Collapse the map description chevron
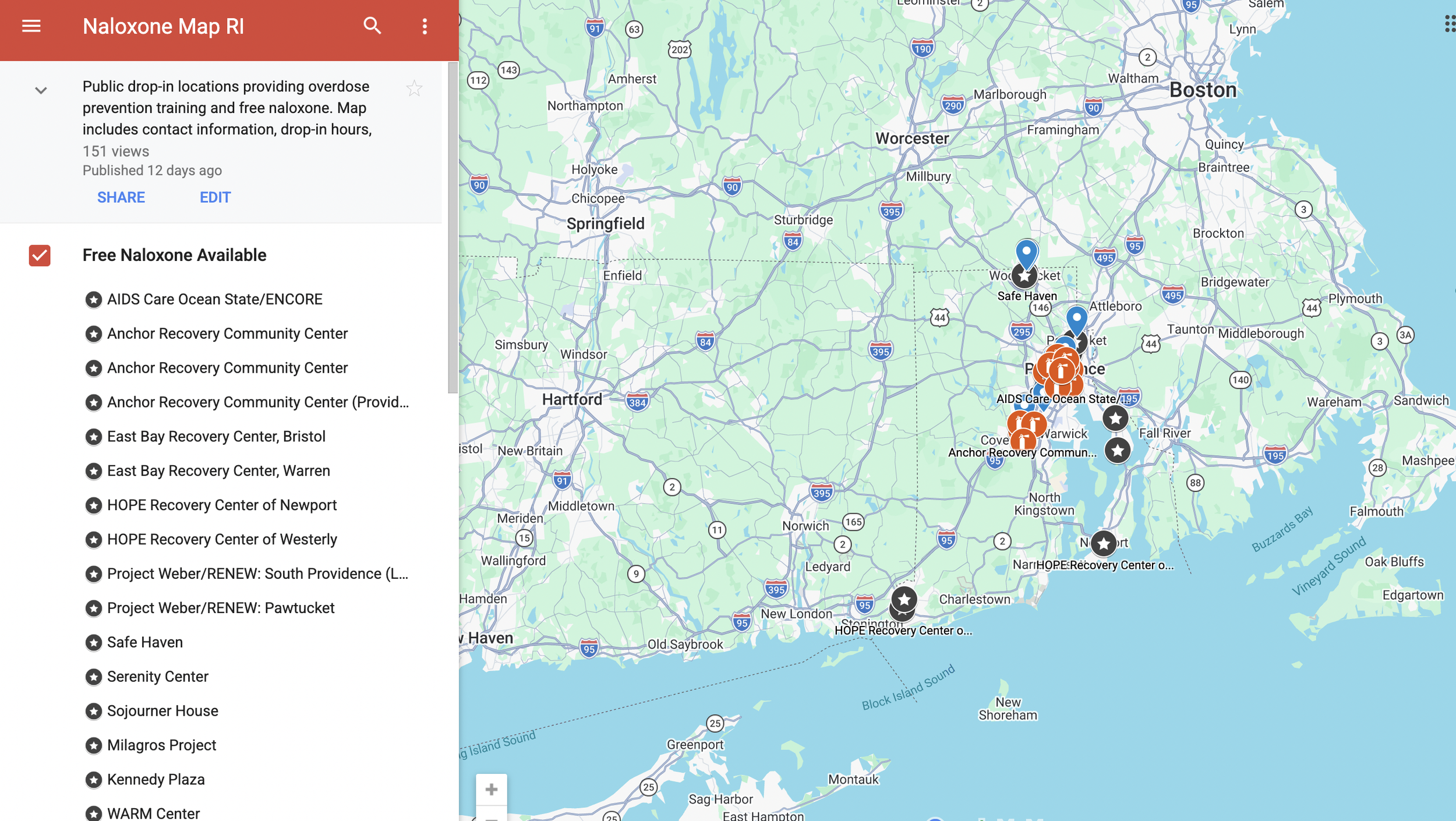This screenshot has width=1456, height=821. click(41, 90)
